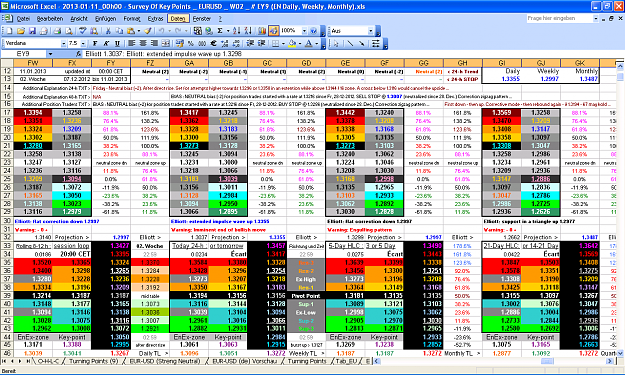Click the Excel Help question mark icon
This screenshot has width=625, height=375.
[313, 31]
